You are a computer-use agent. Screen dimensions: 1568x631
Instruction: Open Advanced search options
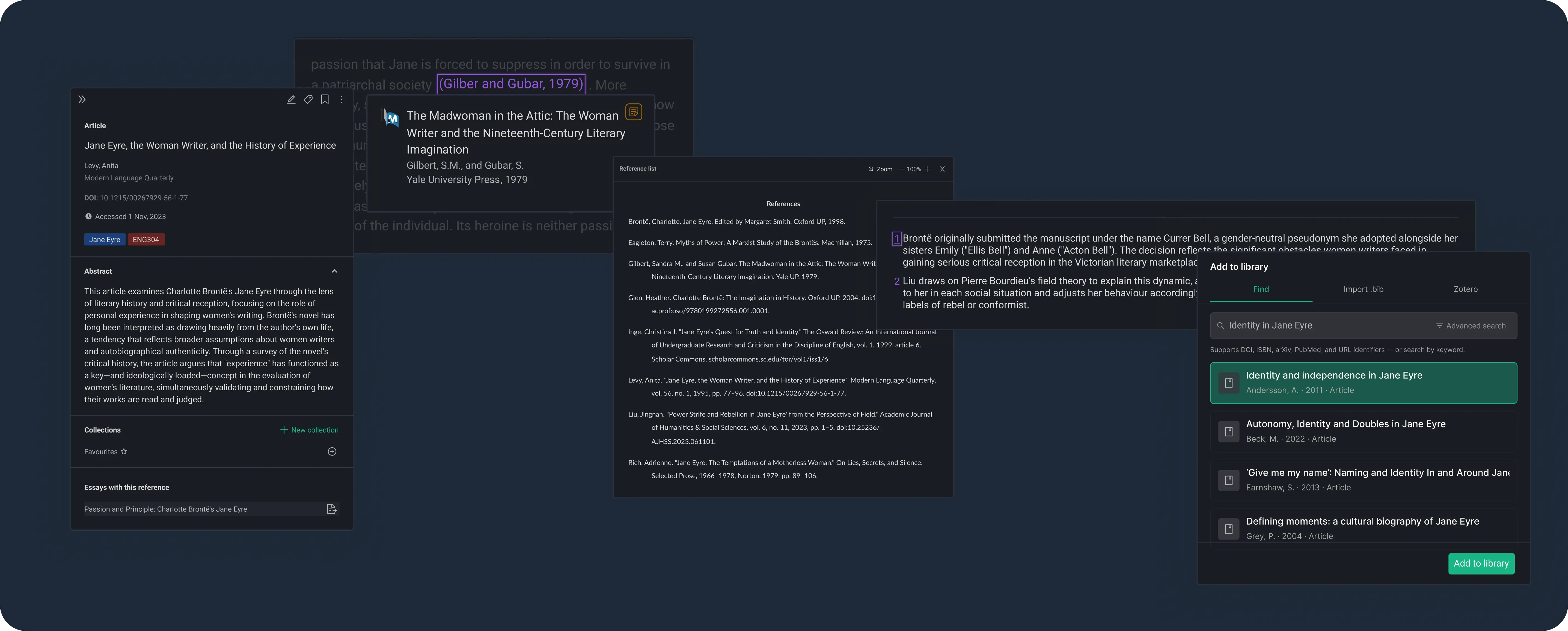tap(1471, 326)
